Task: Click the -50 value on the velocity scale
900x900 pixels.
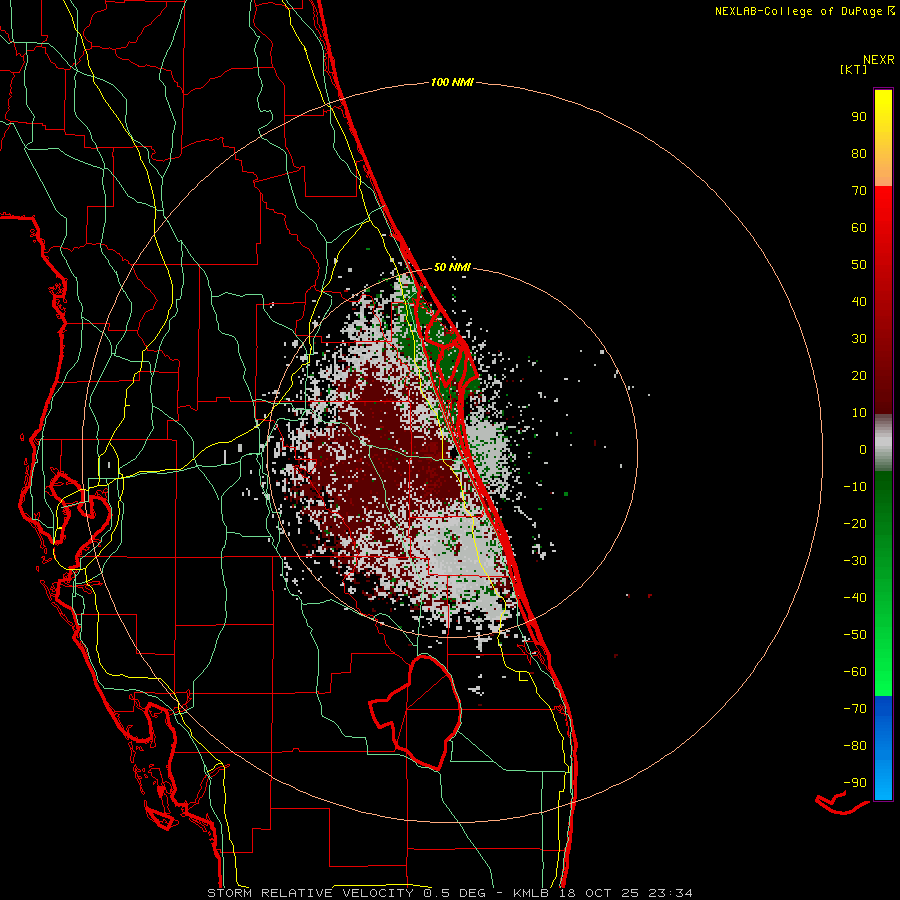Action: [855, 635]
